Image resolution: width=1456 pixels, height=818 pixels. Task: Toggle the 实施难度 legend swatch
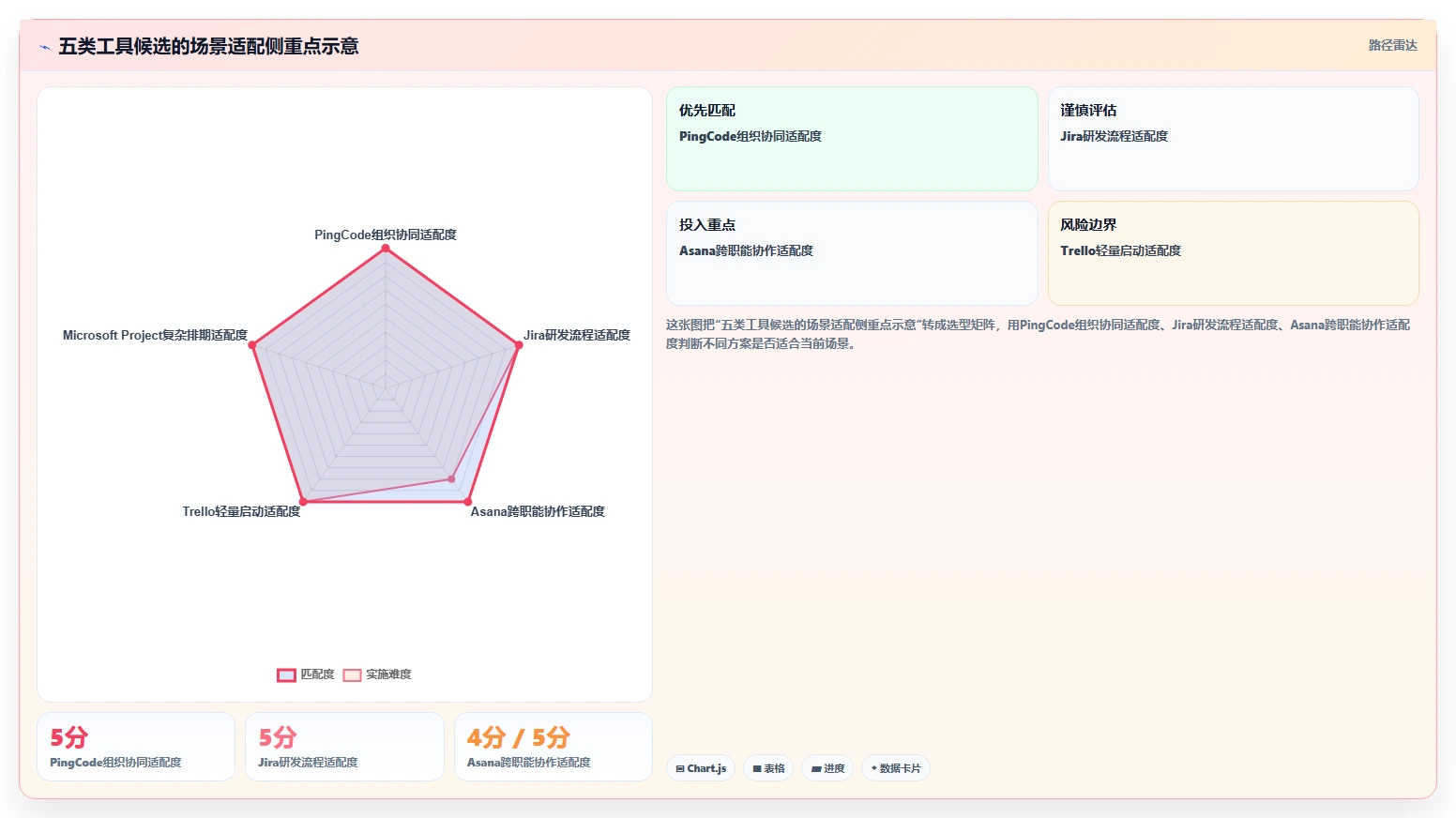coord(352,674)
